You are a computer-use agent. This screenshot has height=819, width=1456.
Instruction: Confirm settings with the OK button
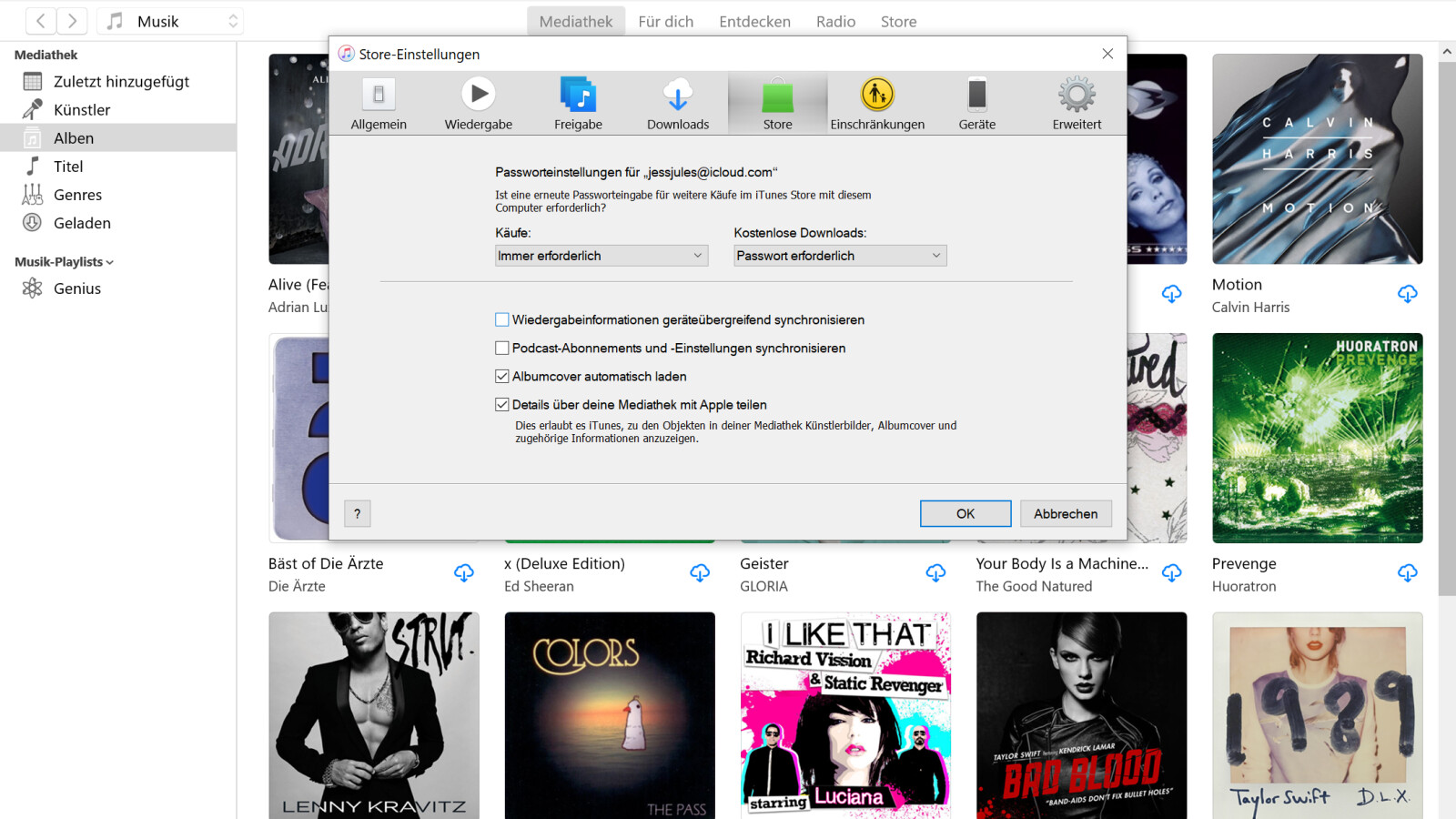(x=965, y=513)
